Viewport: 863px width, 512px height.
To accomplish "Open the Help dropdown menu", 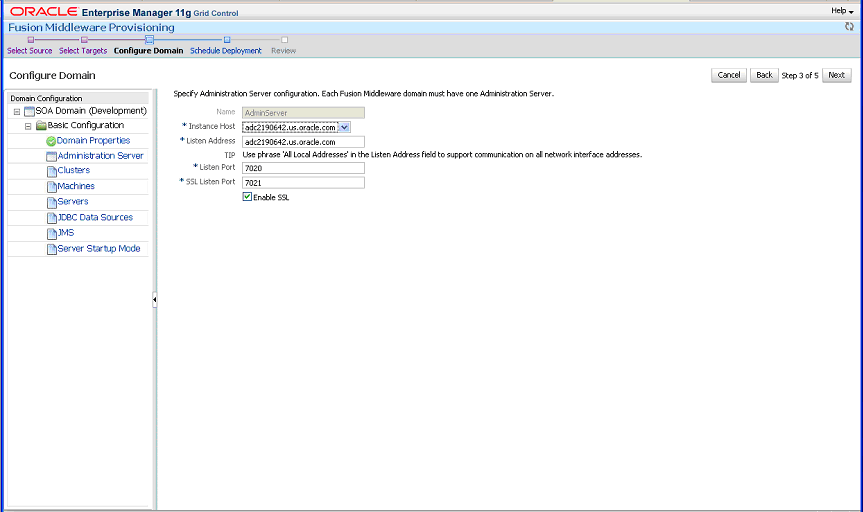I will [842, 11].
